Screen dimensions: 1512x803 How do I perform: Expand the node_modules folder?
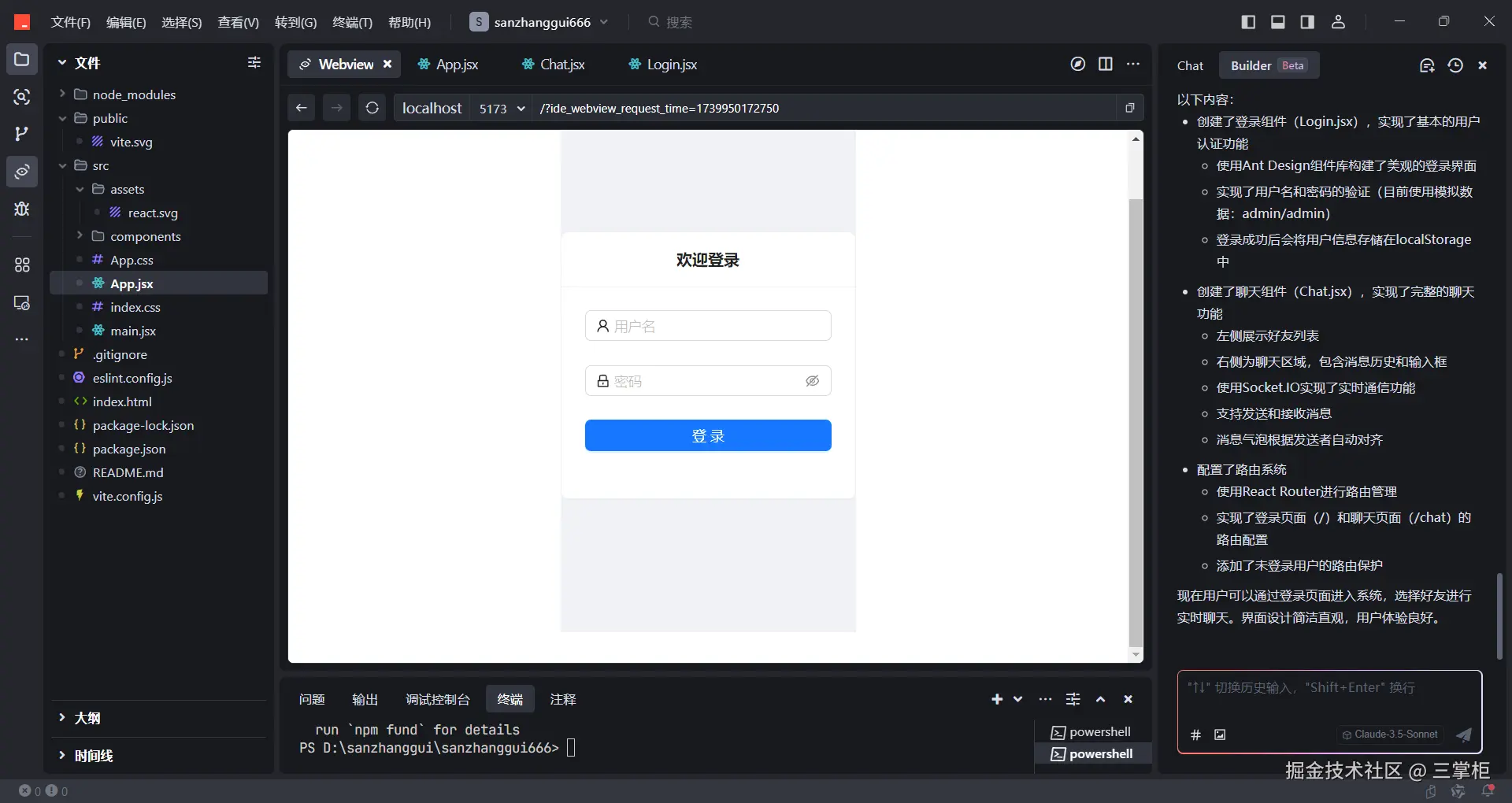pyautogui.click(x=62, y=94)
